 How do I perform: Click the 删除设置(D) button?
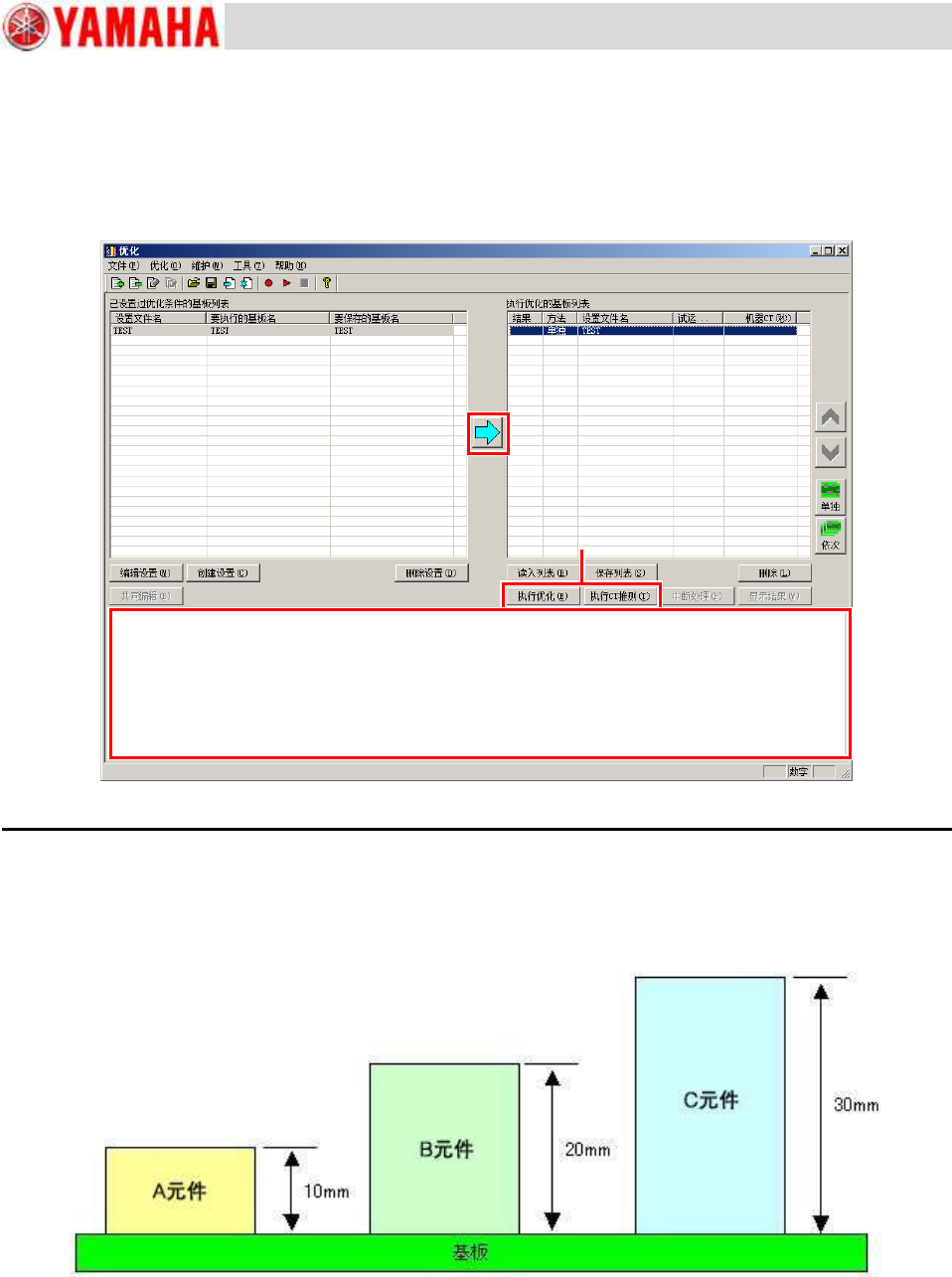tap(431, 573)
